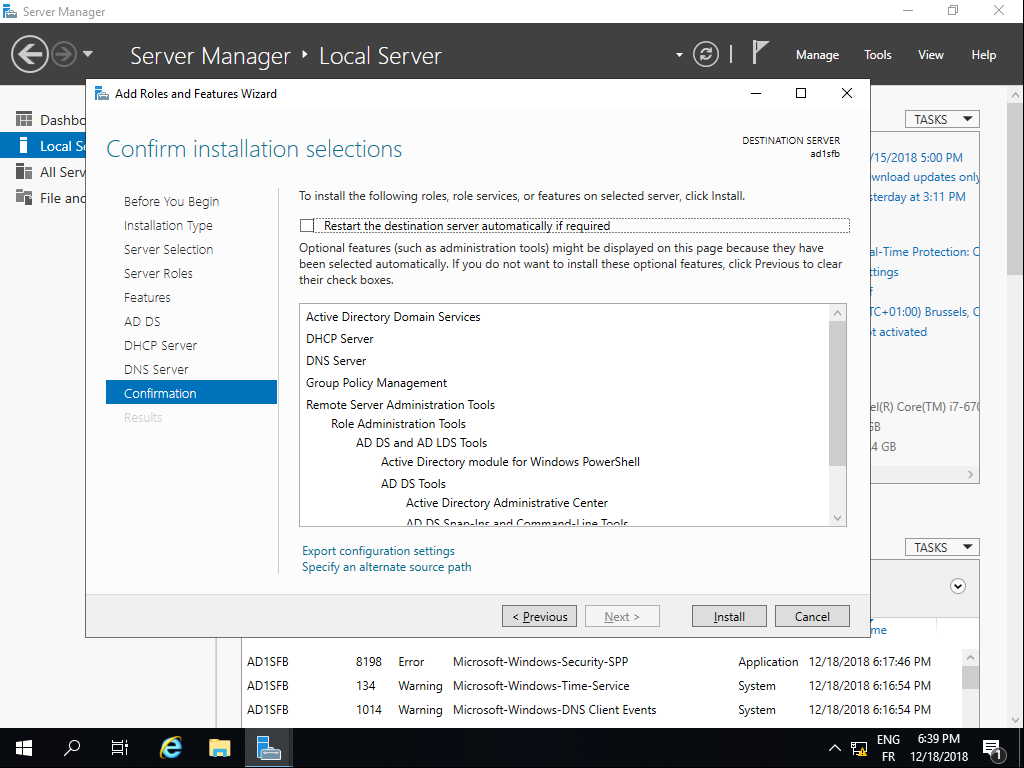Open the Action Center notification icon
This screenshot has height=768, width=1024.
(x=993, y=747)
